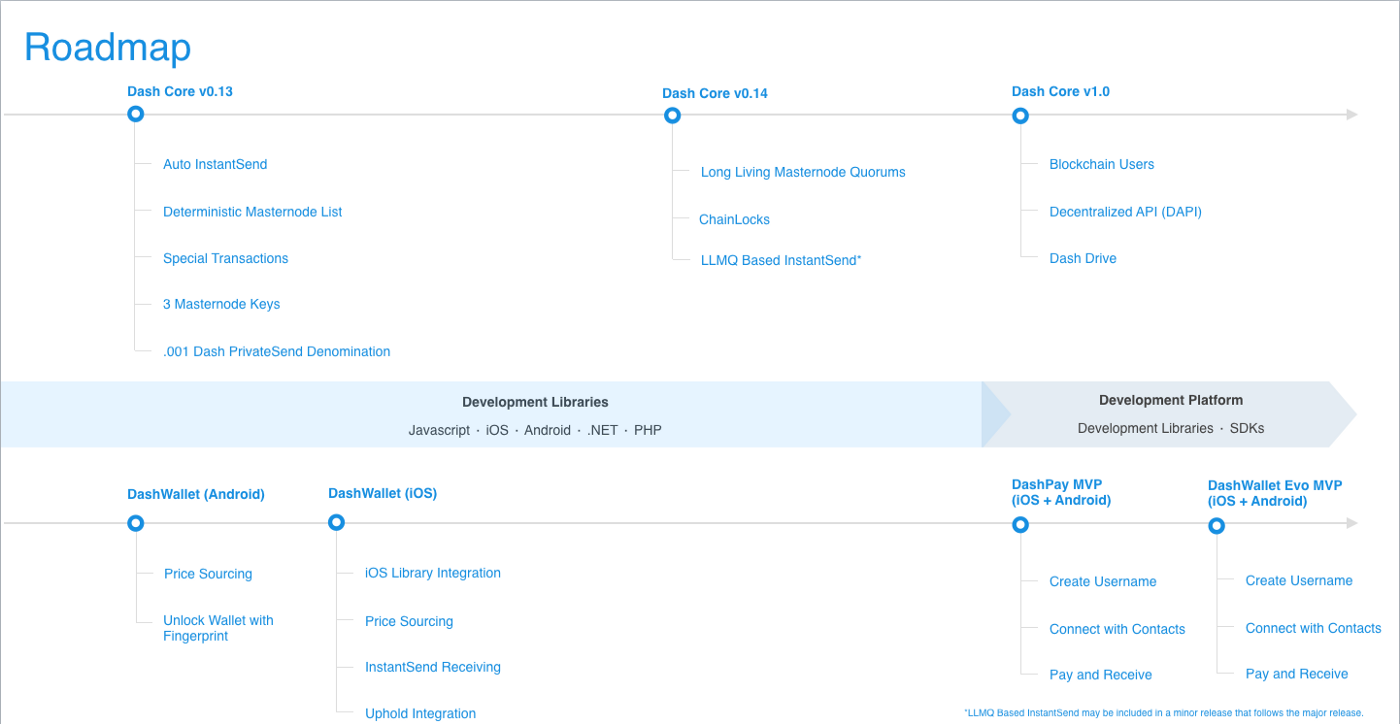Select the Dash Drive item
The width and height of the screenshot is (1400, 724).
tap(1083, 258)
